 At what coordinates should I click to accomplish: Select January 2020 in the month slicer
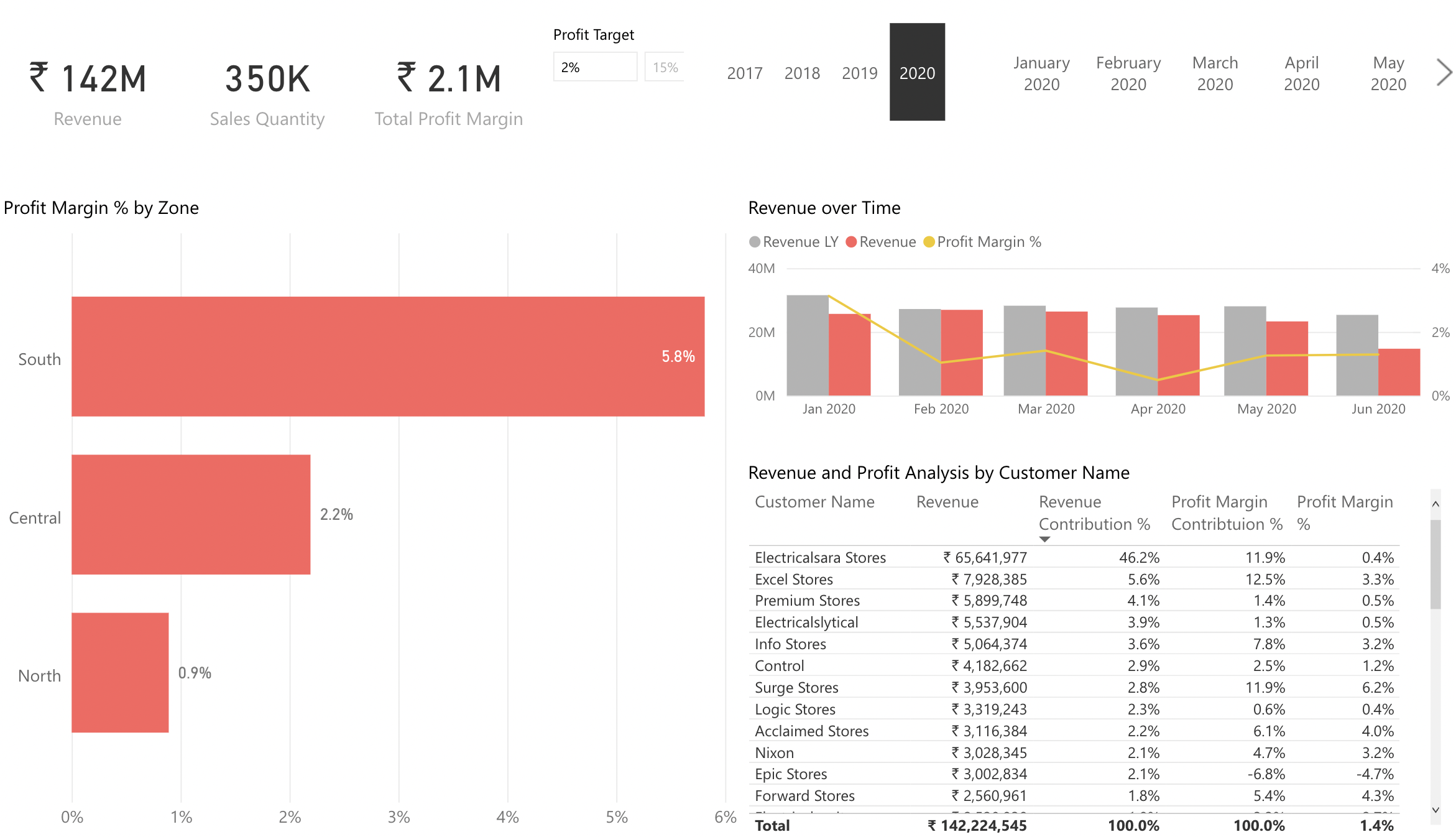point(1041,73)
